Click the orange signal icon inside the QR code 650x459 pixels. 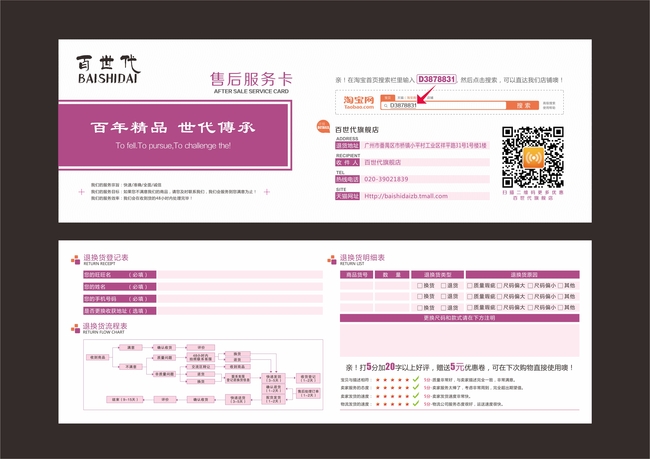pyautogui.click(x=534, y=158)
